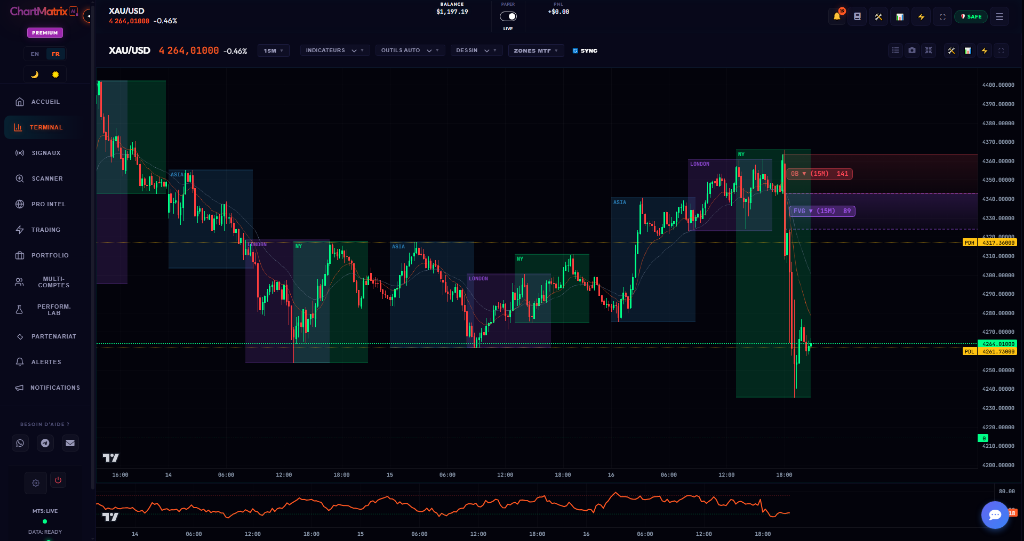Click the green current price tag 4264.01
This screenshot has height=541, width=1024.
tap(997, 343)
